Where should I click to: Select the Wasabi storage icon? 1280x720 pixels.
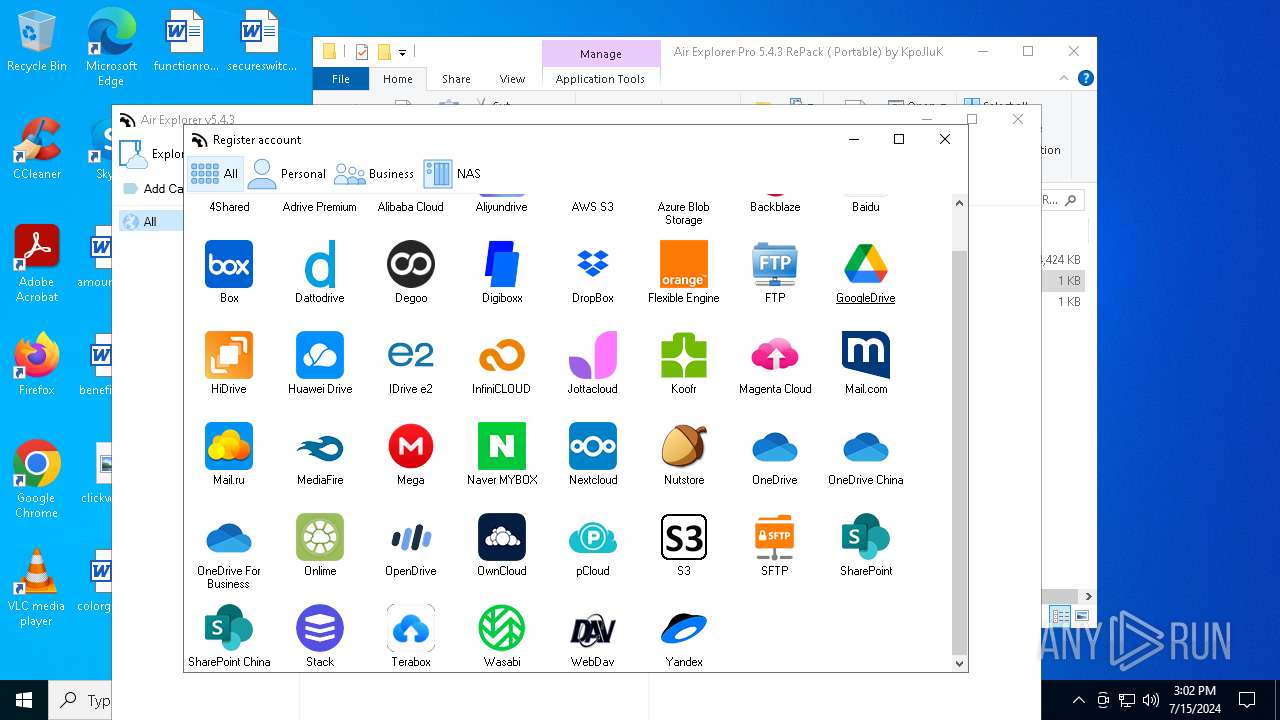pos(502,628)
